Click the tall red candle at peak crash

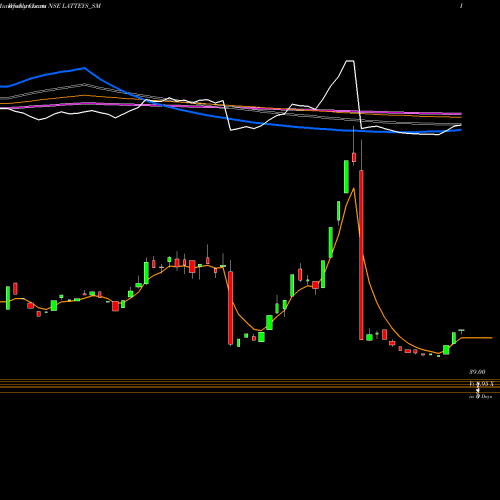click(361, 255)
